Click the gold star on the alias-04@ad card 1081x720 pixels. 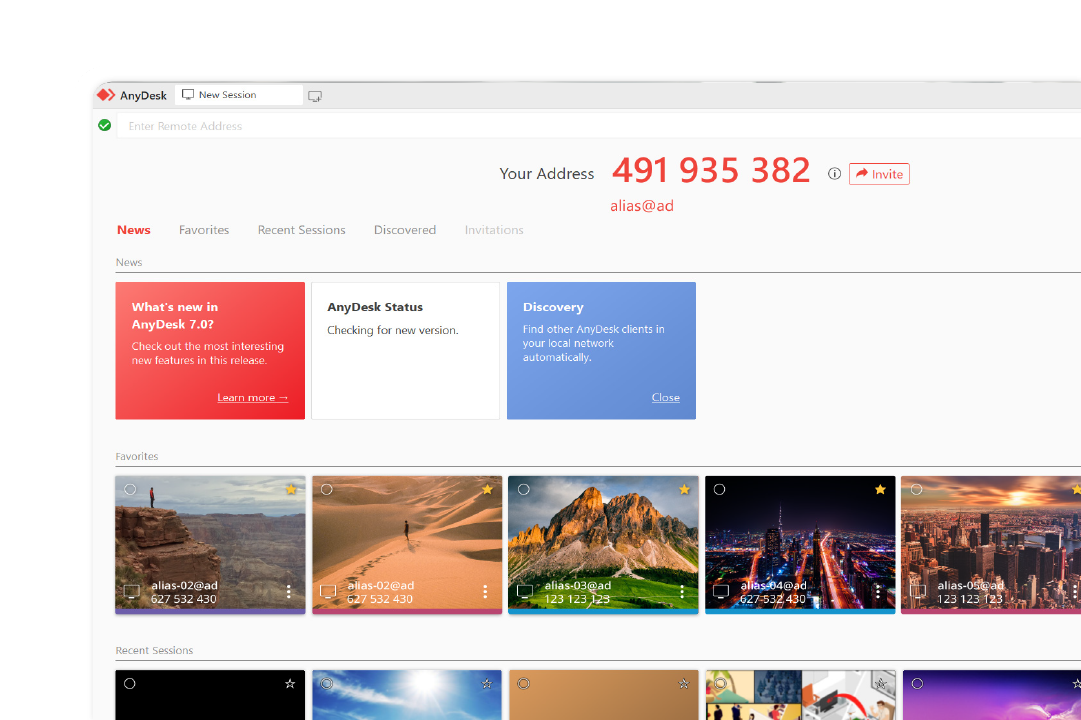(880, 490)
